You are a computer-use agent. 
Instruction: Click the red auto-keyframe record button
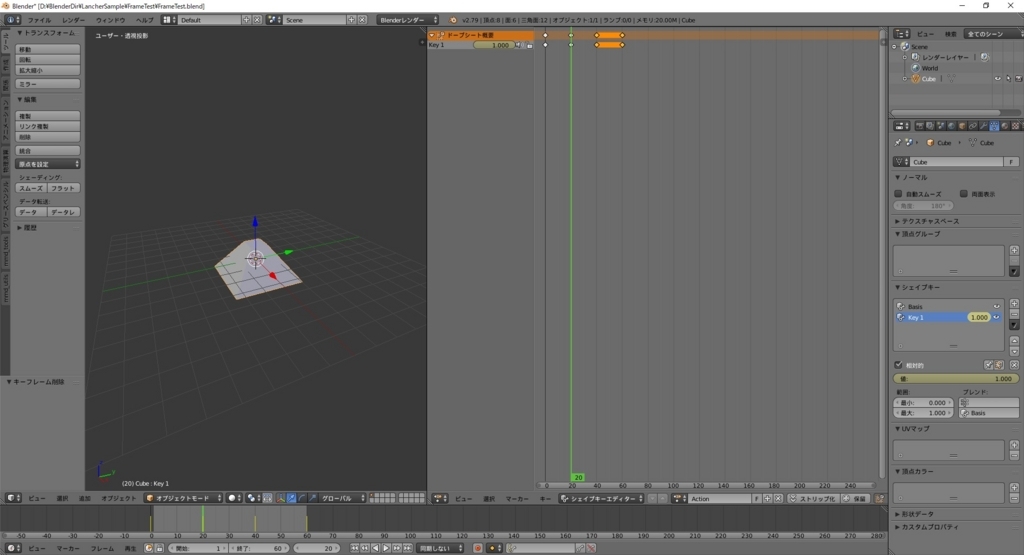point(478,548)
